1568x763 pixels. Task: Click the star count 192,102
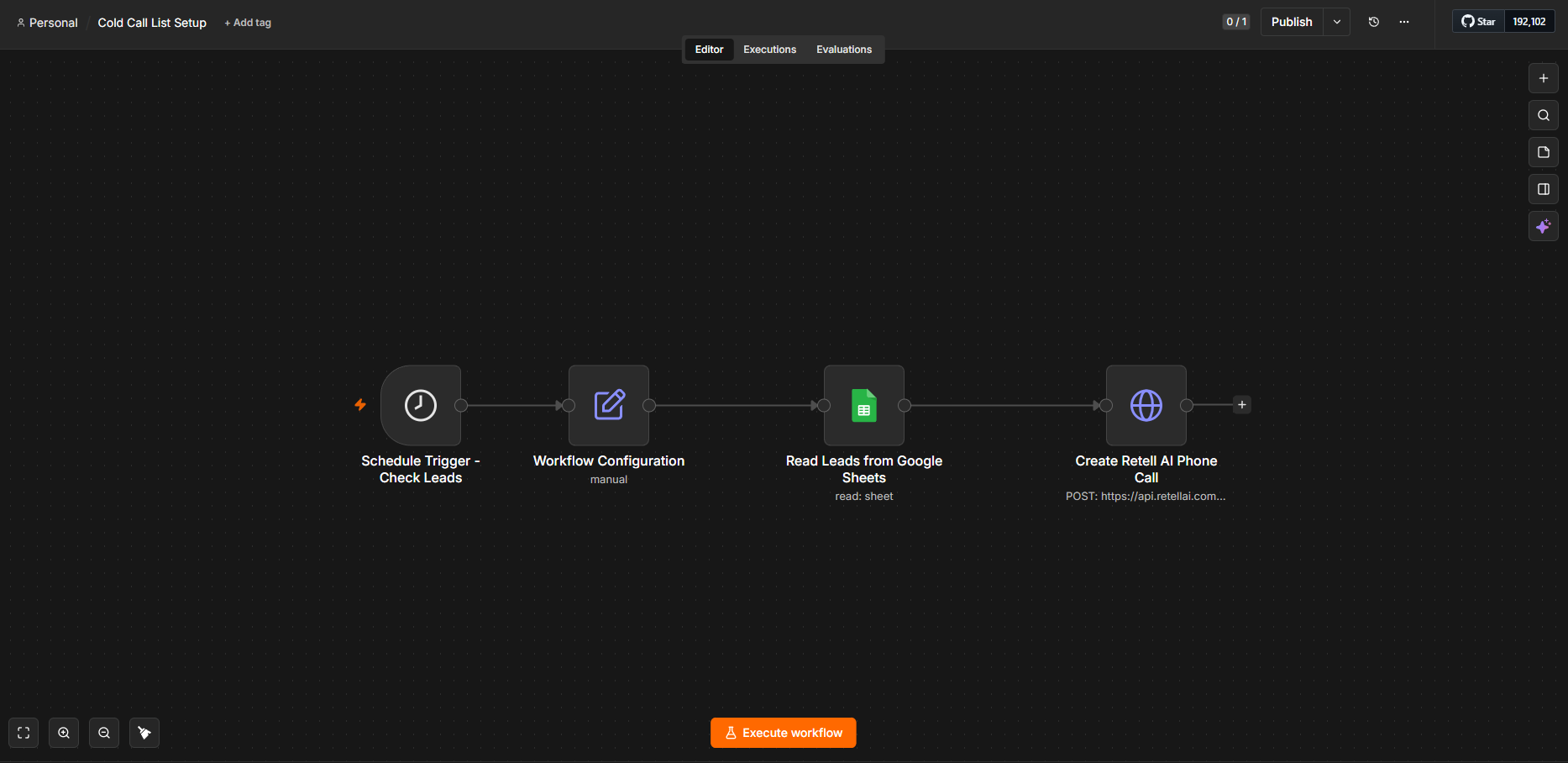[1529, 22]
